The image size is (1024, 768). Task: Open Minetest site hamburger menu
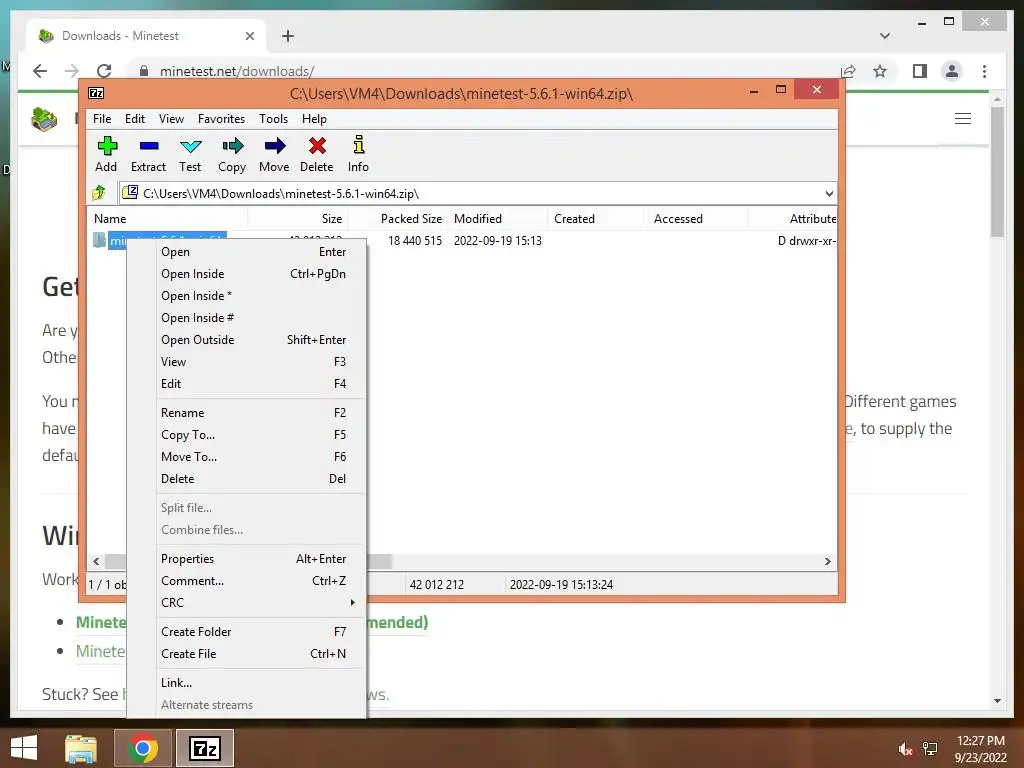tap(963, 119)
